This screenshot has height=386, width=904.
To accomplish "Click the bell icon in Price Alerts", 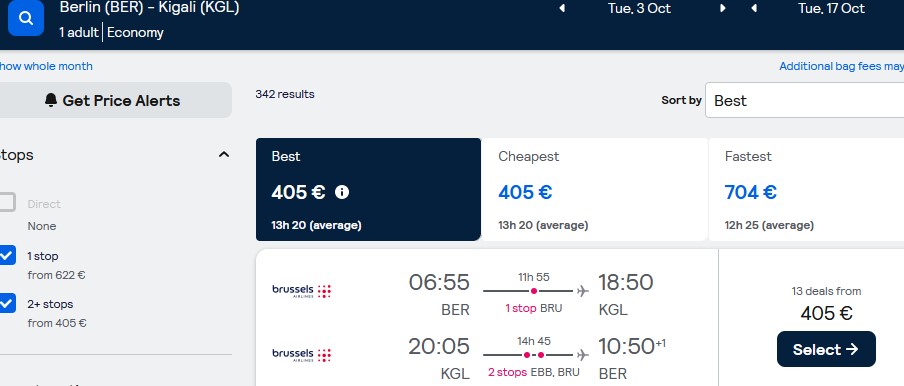I will 51,100.
